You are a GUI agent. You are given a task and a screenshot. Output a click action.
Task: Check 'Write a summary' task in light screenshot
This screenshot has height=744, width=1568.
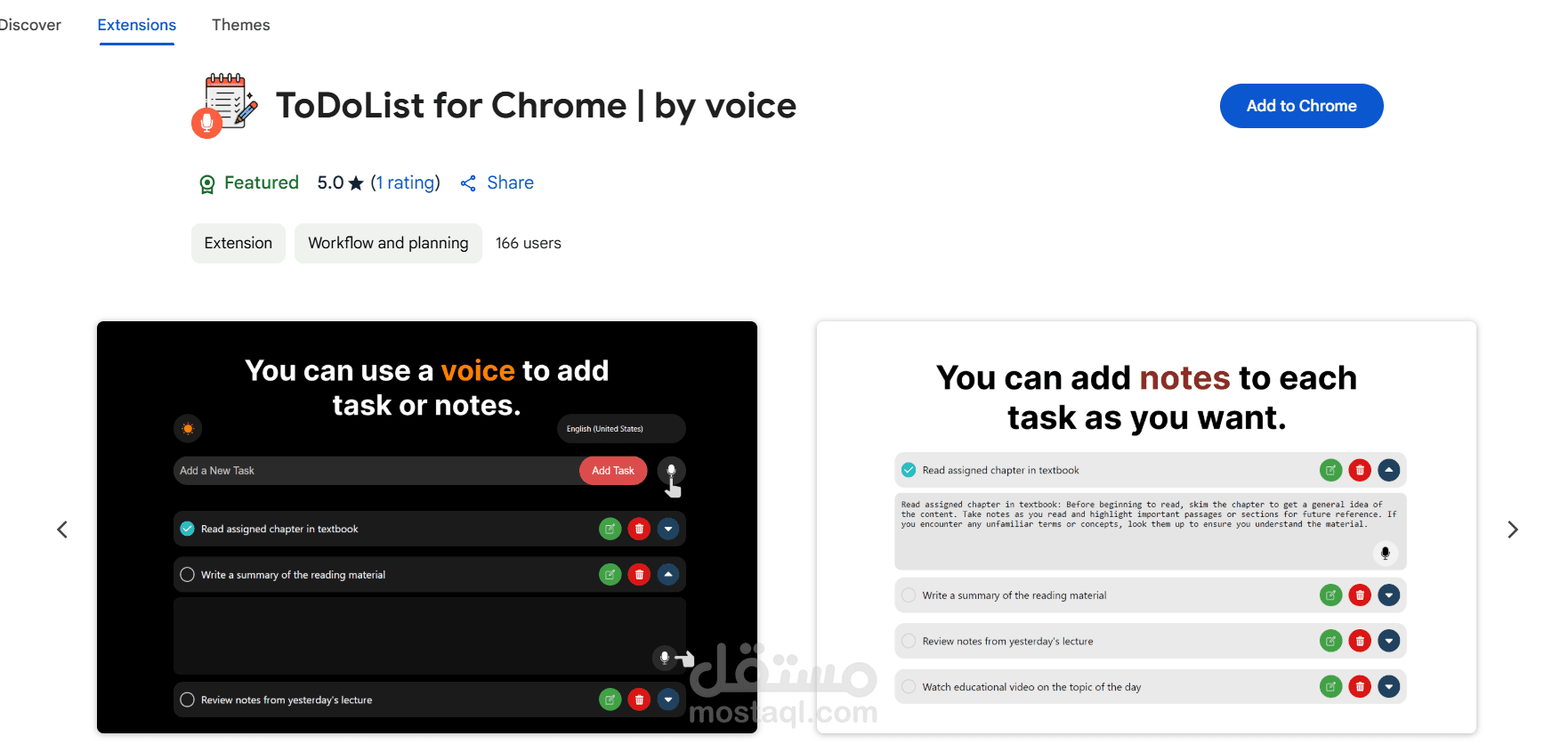tap(909, 595)
